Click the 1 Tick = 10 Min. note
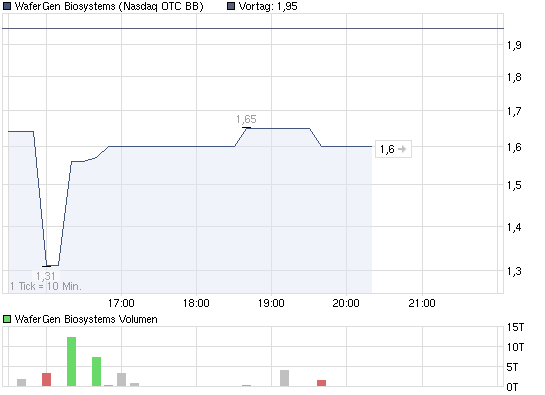 pos(46,286)
